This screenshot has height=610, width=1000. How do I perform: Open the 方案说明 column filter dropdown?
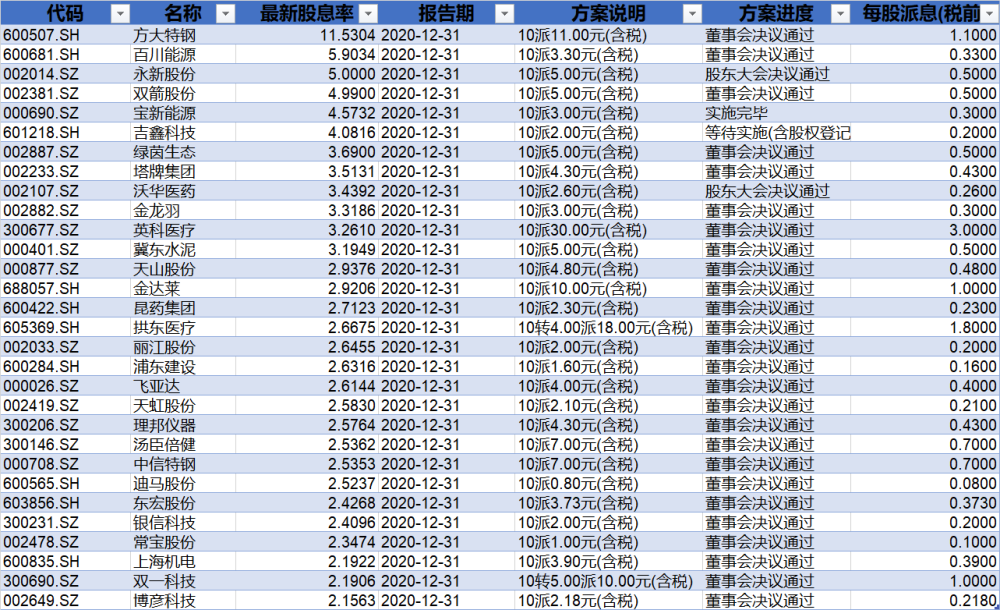(692, 13)
